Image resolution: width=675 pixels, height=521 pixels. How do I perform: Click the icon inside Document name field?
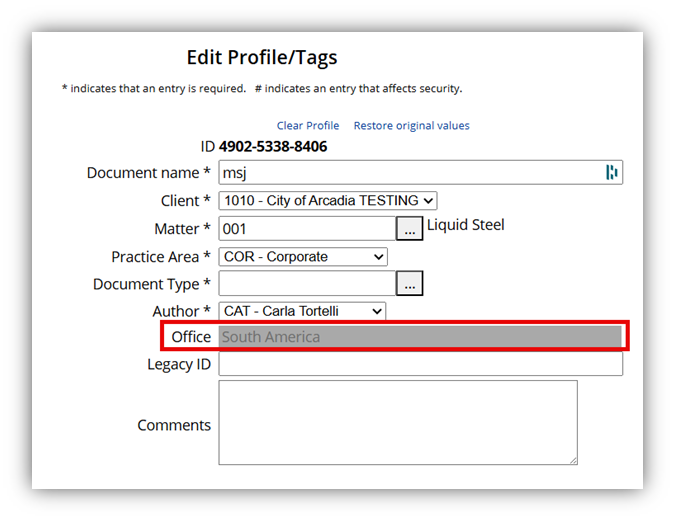pos(612,173)
